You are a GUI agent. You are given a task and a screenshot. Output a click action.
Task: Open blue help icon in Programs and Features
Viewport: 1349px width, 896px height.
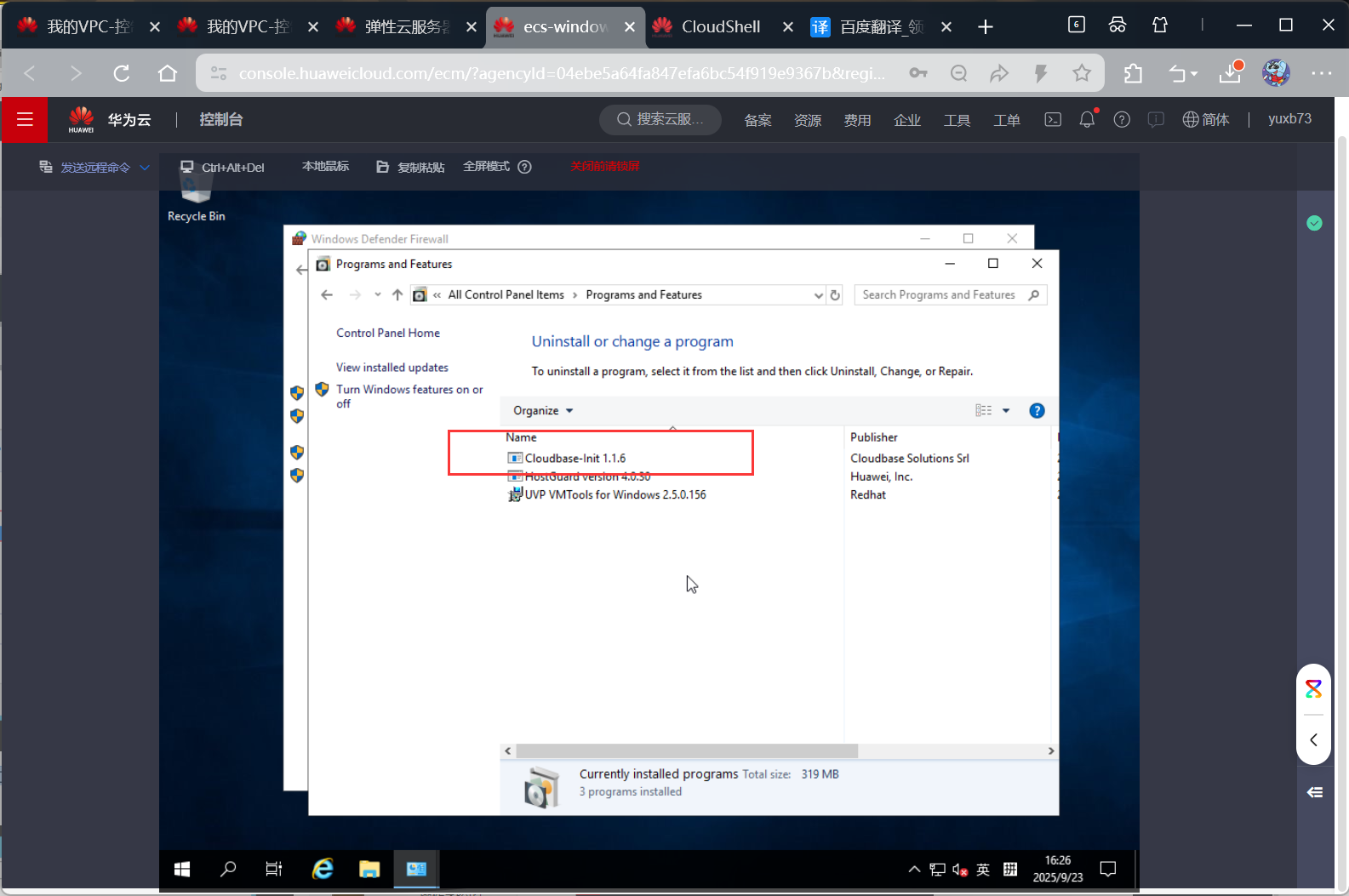1037,410
